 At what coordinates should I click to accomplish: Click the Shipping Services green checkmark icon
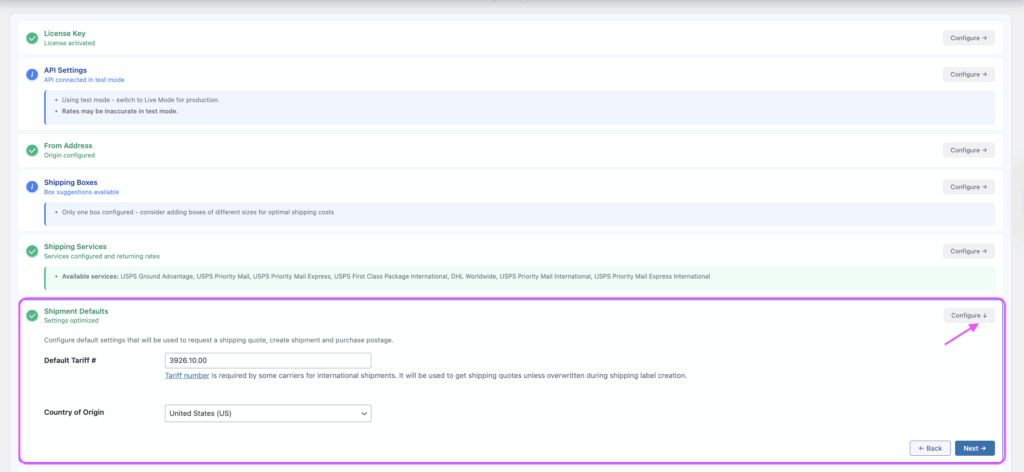click(32, 251)
